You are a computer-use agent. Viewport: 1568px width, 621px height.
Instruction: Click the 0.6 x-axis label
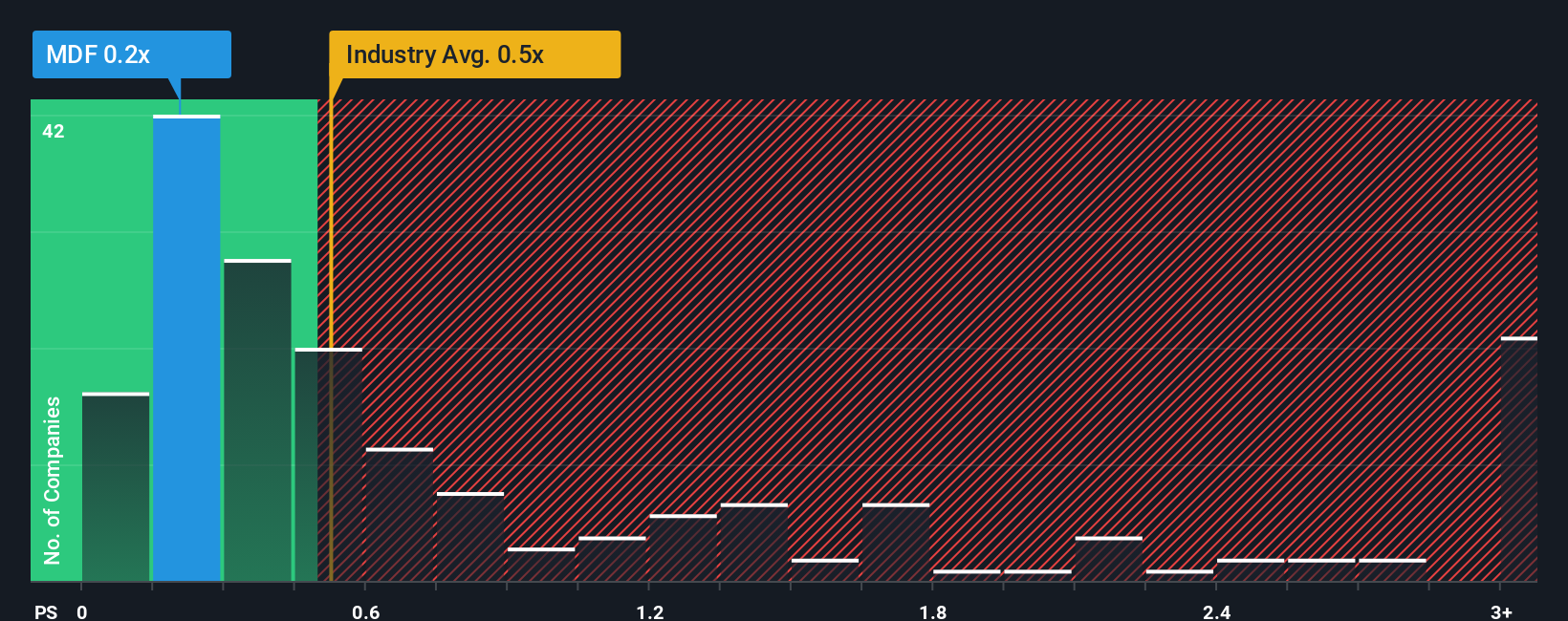(x=365, y=611)
